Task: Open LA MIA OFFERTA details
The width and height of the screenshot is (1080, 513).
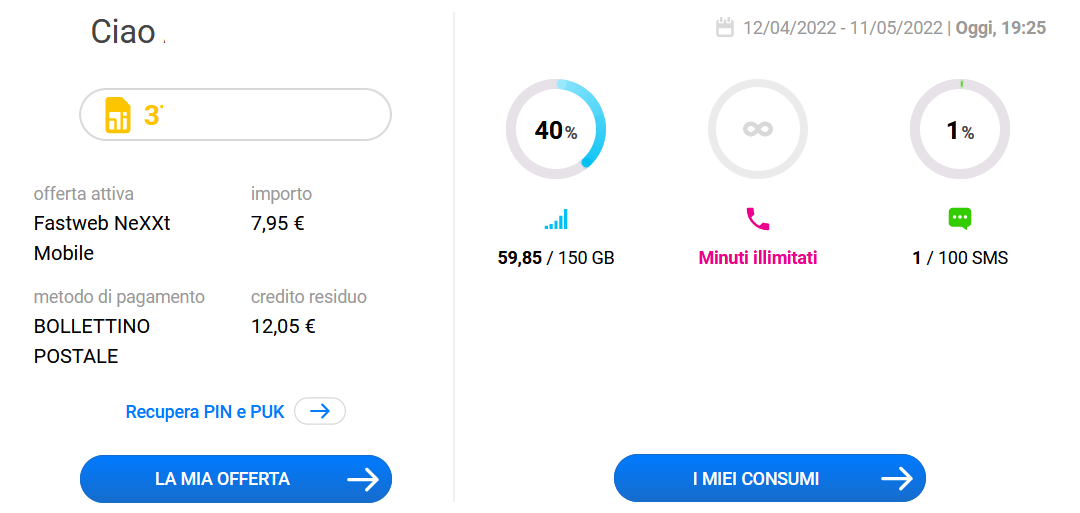Action: pos(222,479)
